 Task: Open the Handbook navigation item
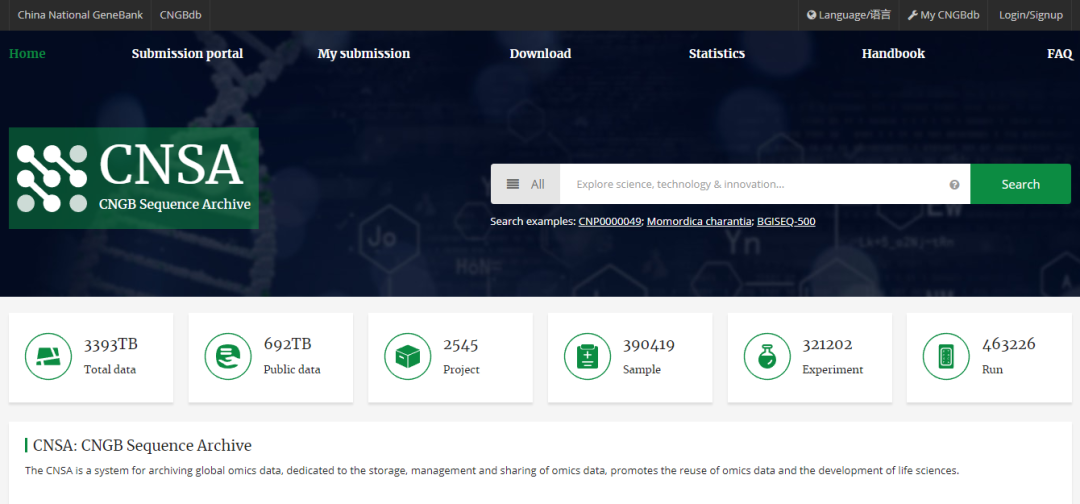coord(893,54)
